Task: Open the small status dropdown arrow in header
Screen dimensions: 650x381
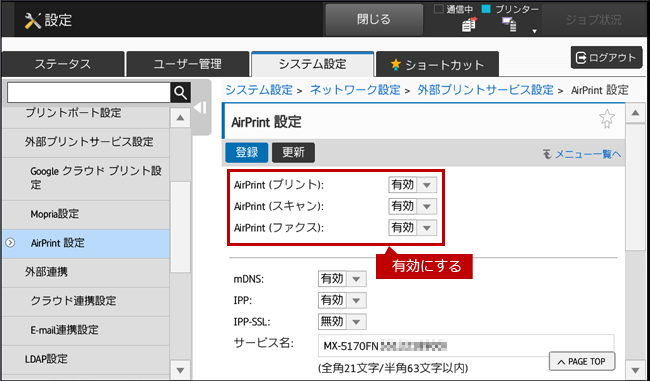Action: coord(534,31)
